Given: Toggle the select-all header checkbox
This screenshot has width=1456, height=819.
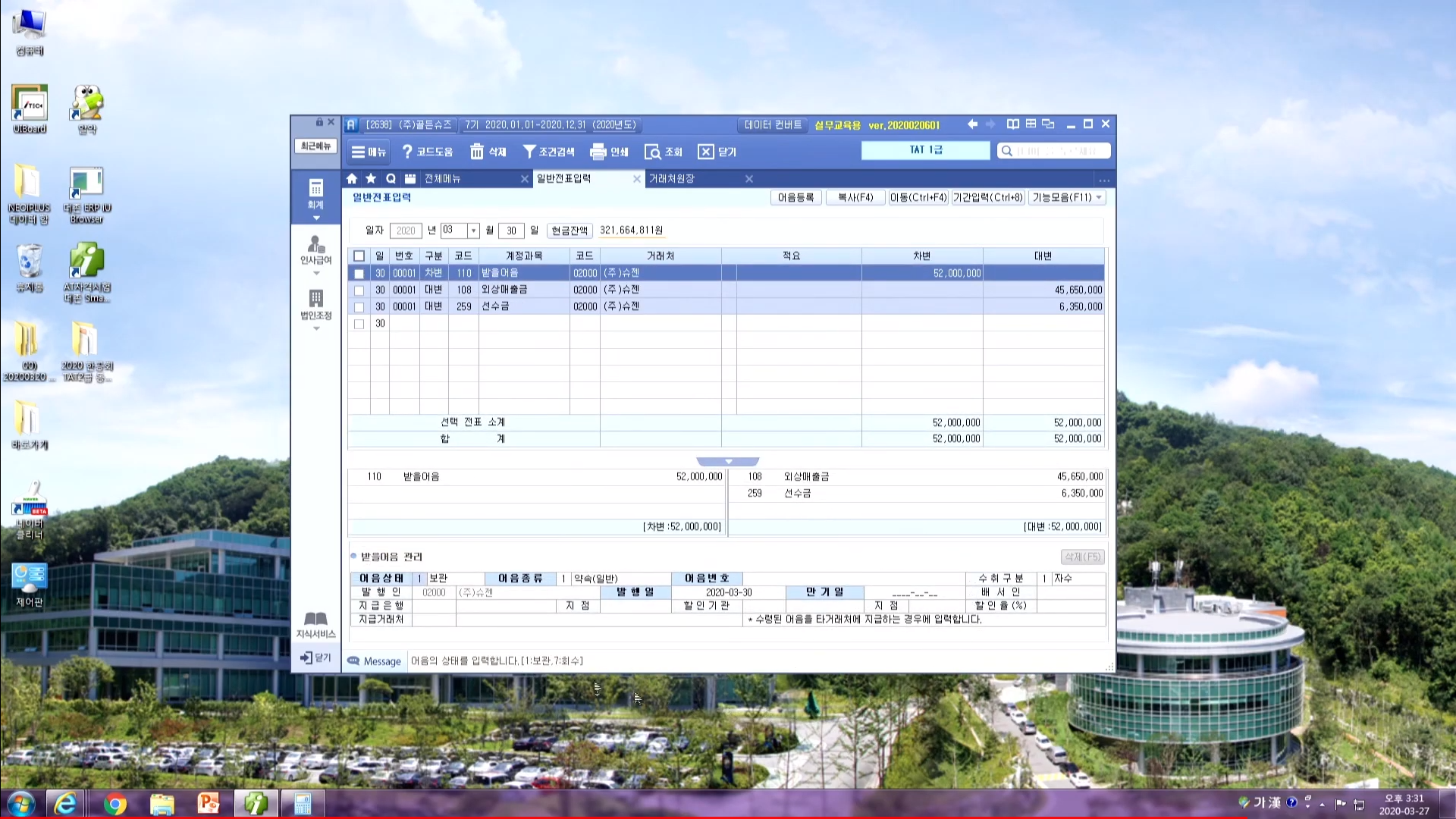Looking at the screenshot, I should pos(359,256).
